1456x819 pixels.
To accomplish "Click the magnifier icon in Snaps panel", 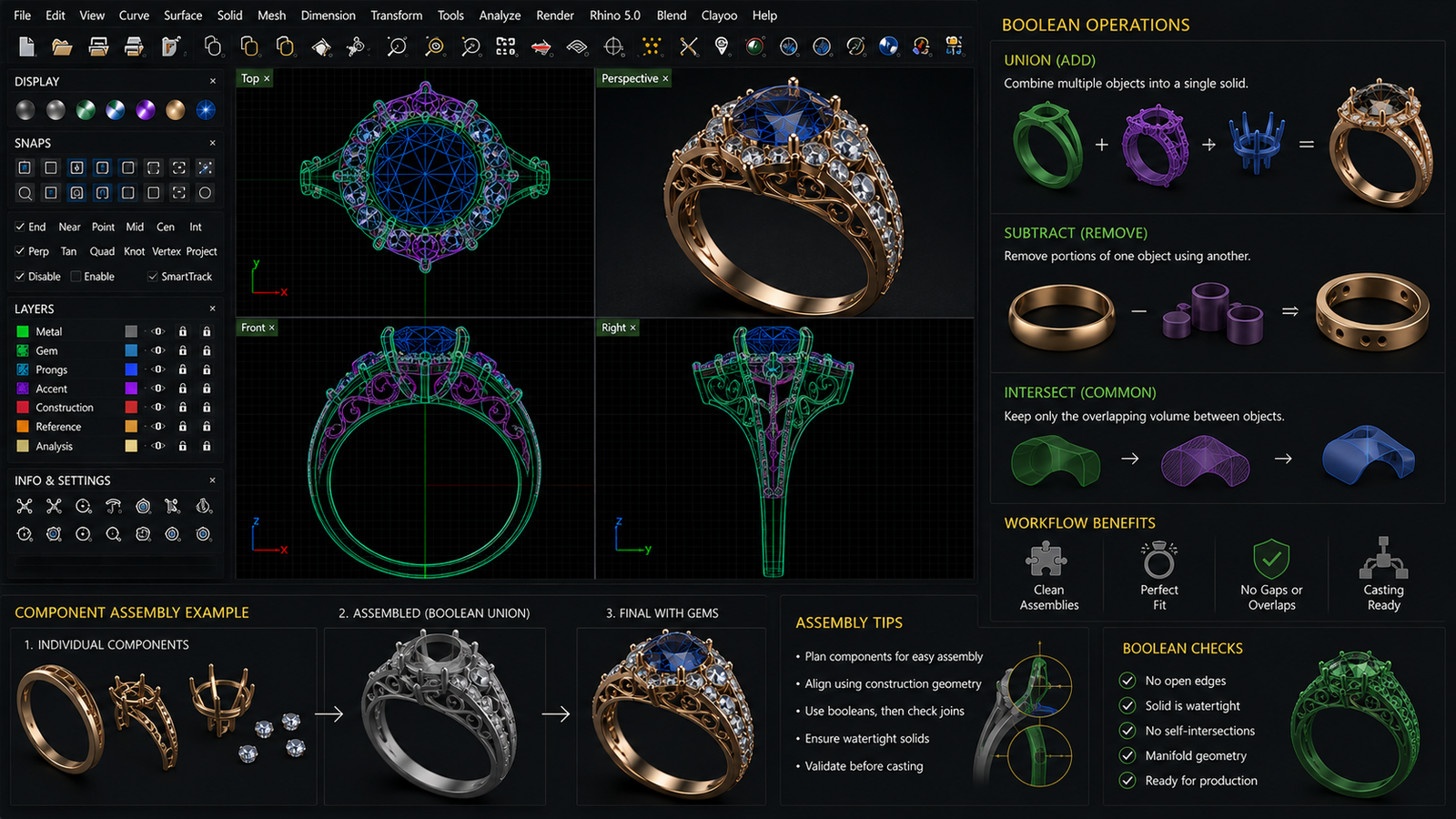I will [25, 193].
